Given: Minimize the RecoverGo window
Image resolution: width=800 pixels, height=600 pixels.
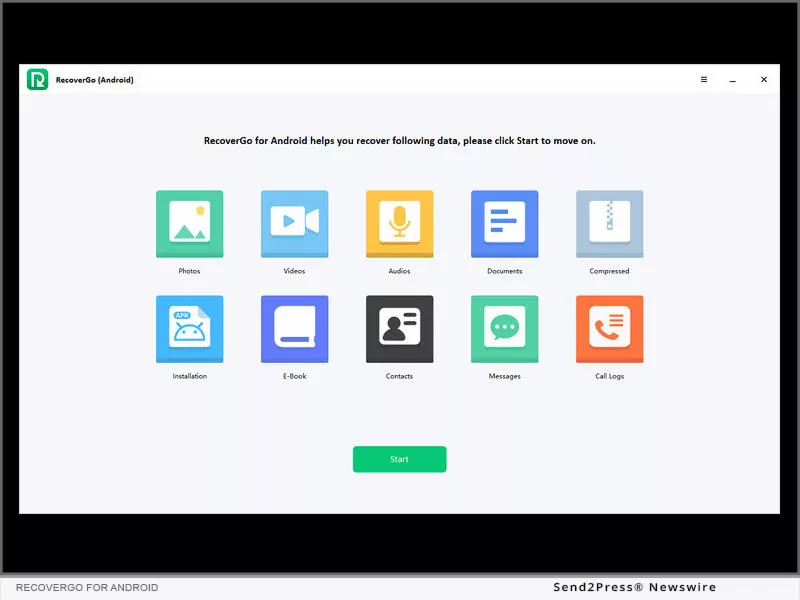Looking at the screenshot, I should pos(733,79).
